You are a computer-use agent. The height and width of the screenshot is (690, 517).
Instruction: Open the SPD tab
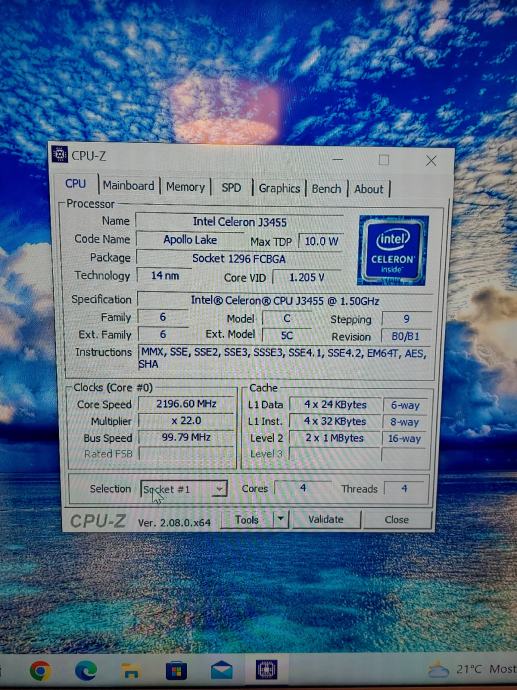pyautogui.click(x=231, y=188)
